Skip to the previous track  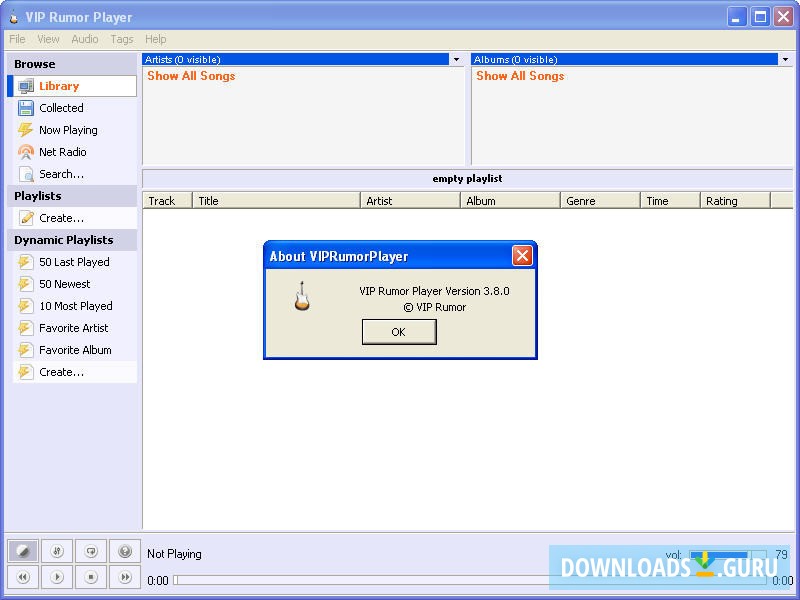pos(23,577)
